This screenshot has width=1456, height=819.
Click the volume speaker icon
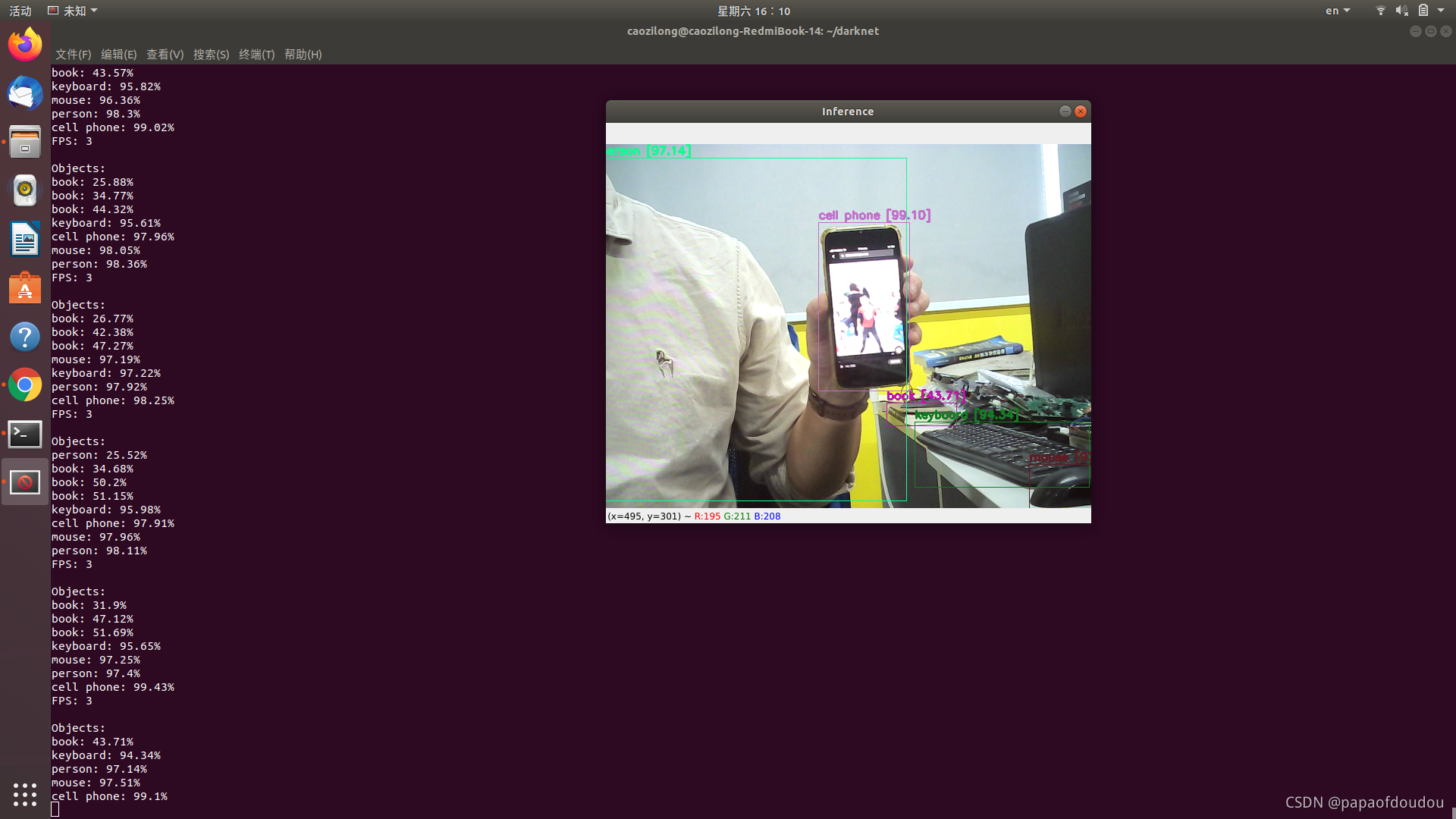1401,11
